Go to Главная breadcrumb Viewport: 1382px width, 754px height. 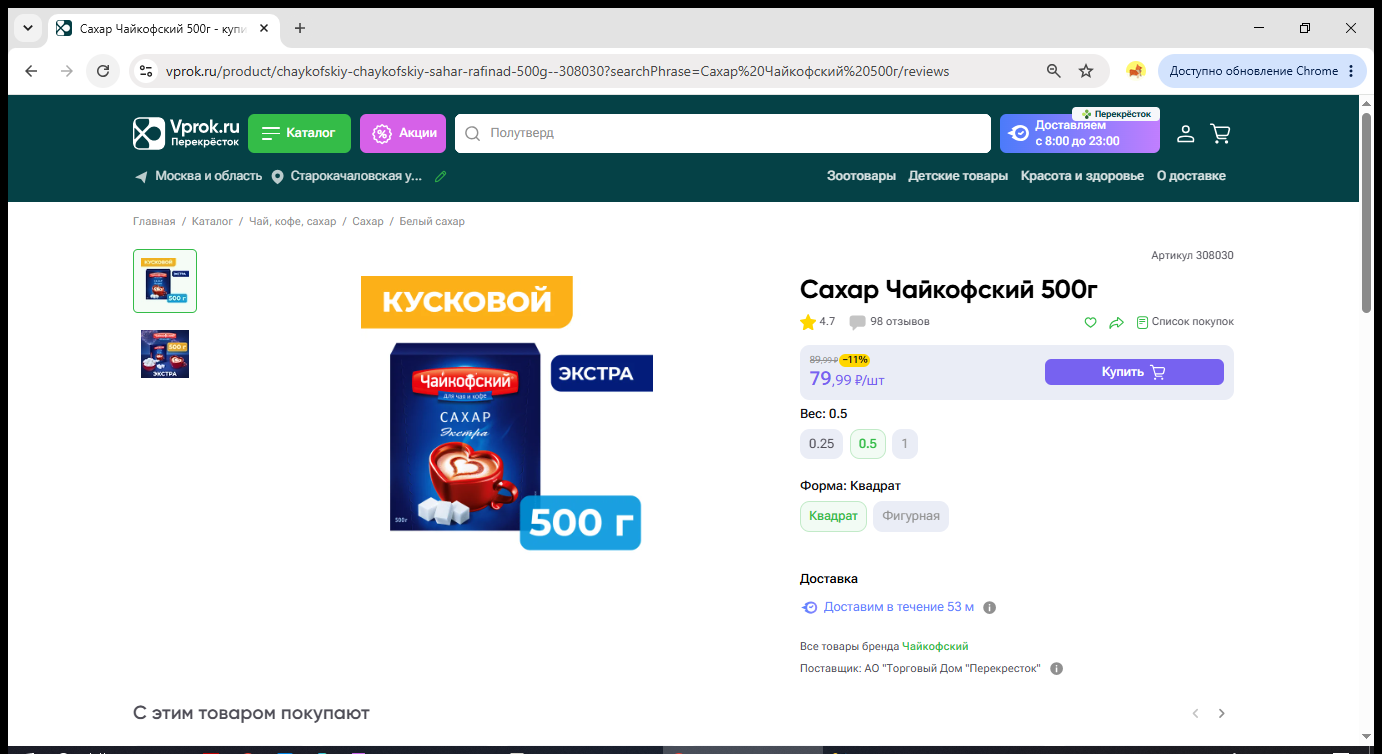154,221
